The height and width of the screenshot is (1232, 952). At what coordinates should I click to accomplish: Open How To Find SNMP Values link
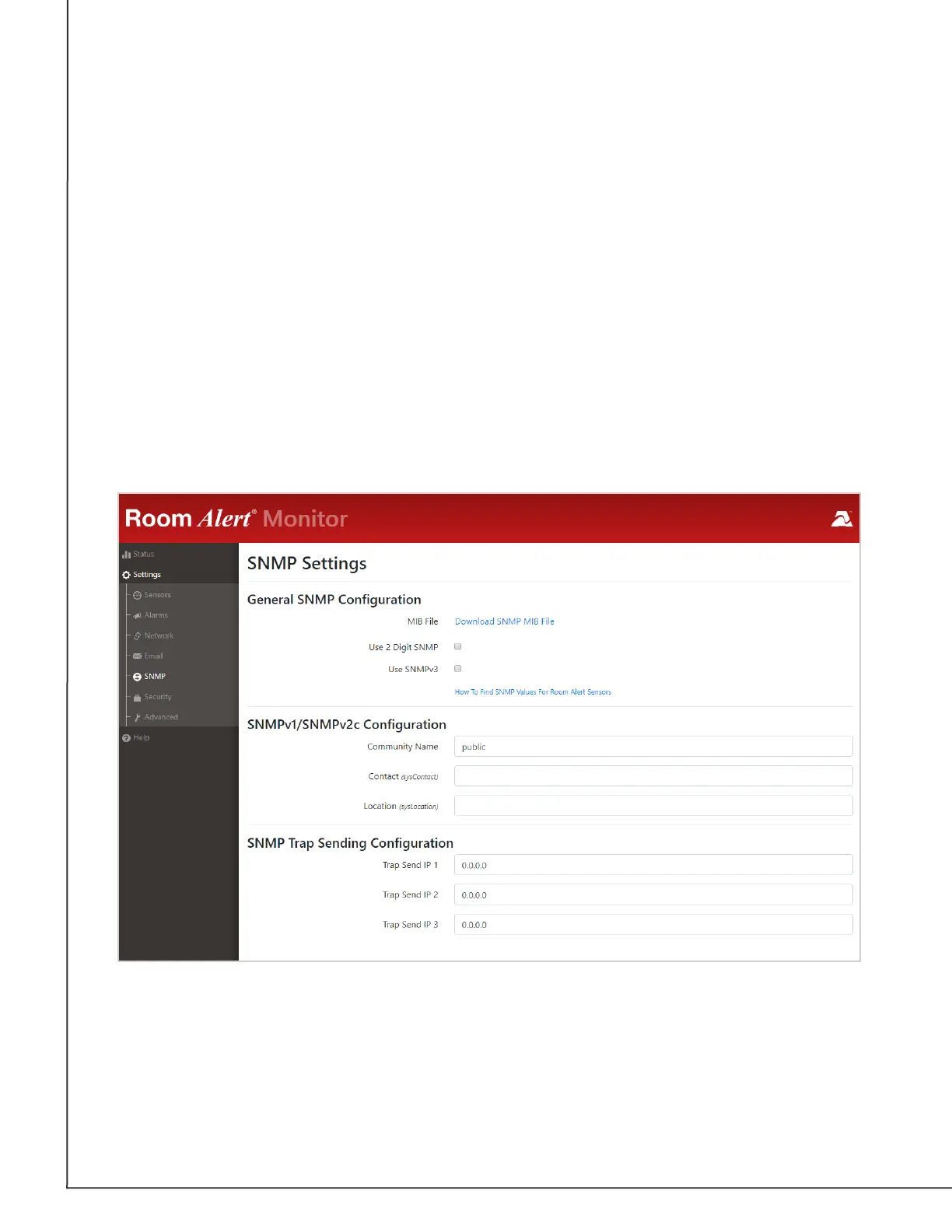click(x=533, y=691)
